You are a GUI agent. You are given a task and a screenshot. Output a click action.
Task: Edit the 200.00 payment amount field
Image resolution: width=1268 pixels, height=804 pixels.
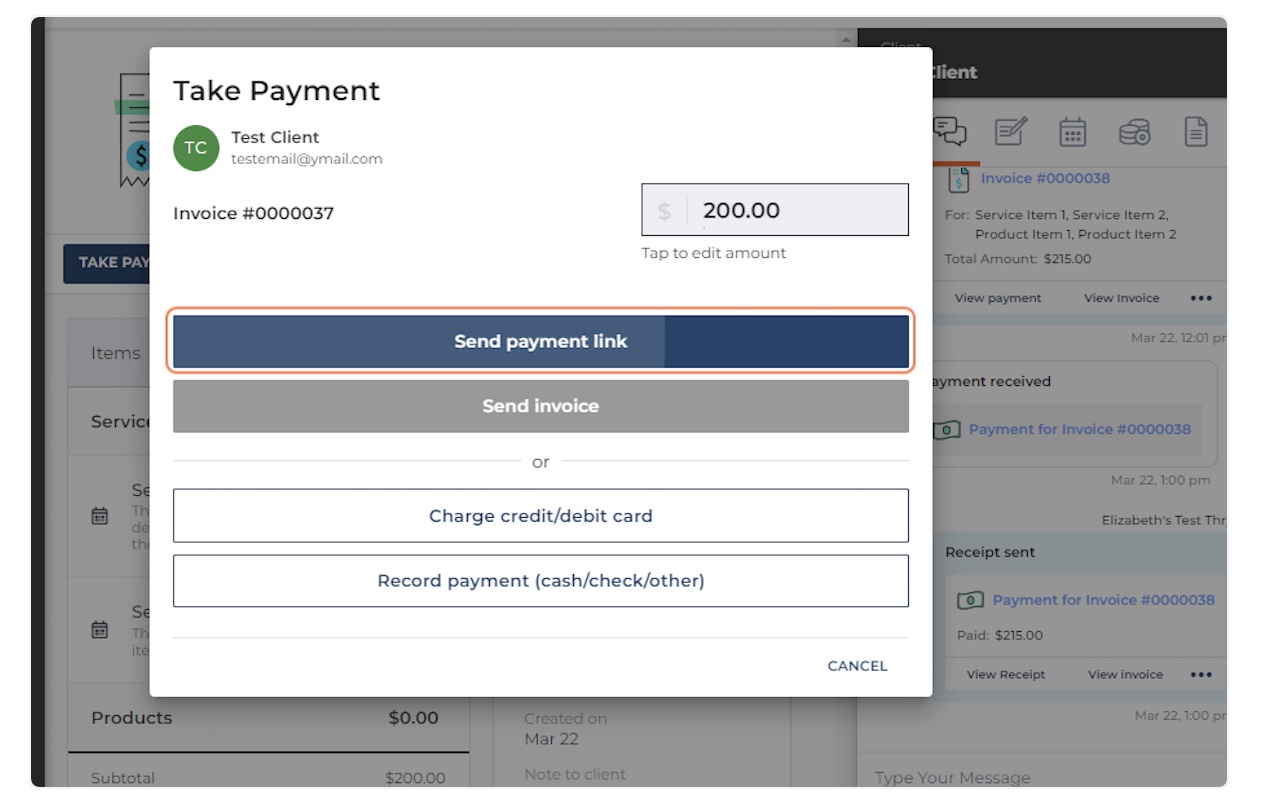[775, 210]
